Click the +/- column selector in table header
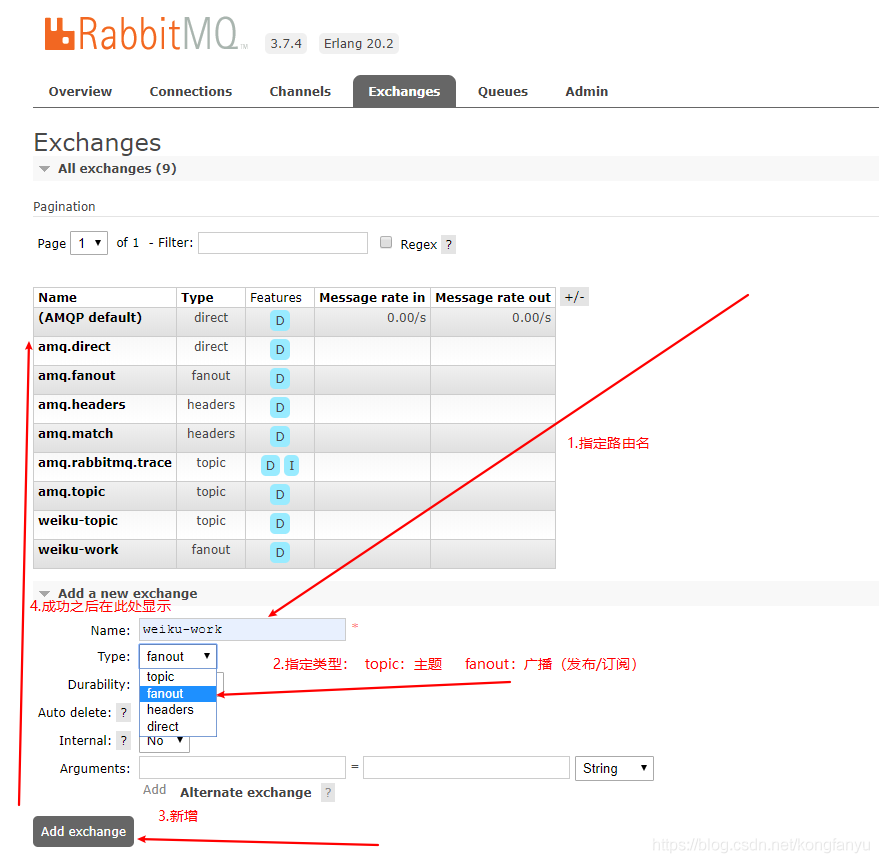Viewport: 879px width, 863px height. tap(574, 296)
